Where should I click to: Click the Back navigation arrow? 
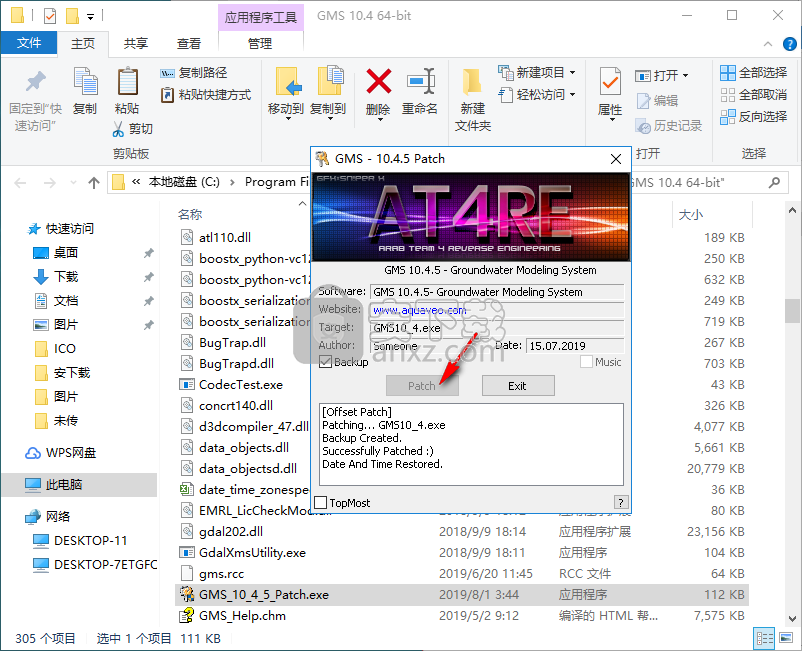[20, 183]
